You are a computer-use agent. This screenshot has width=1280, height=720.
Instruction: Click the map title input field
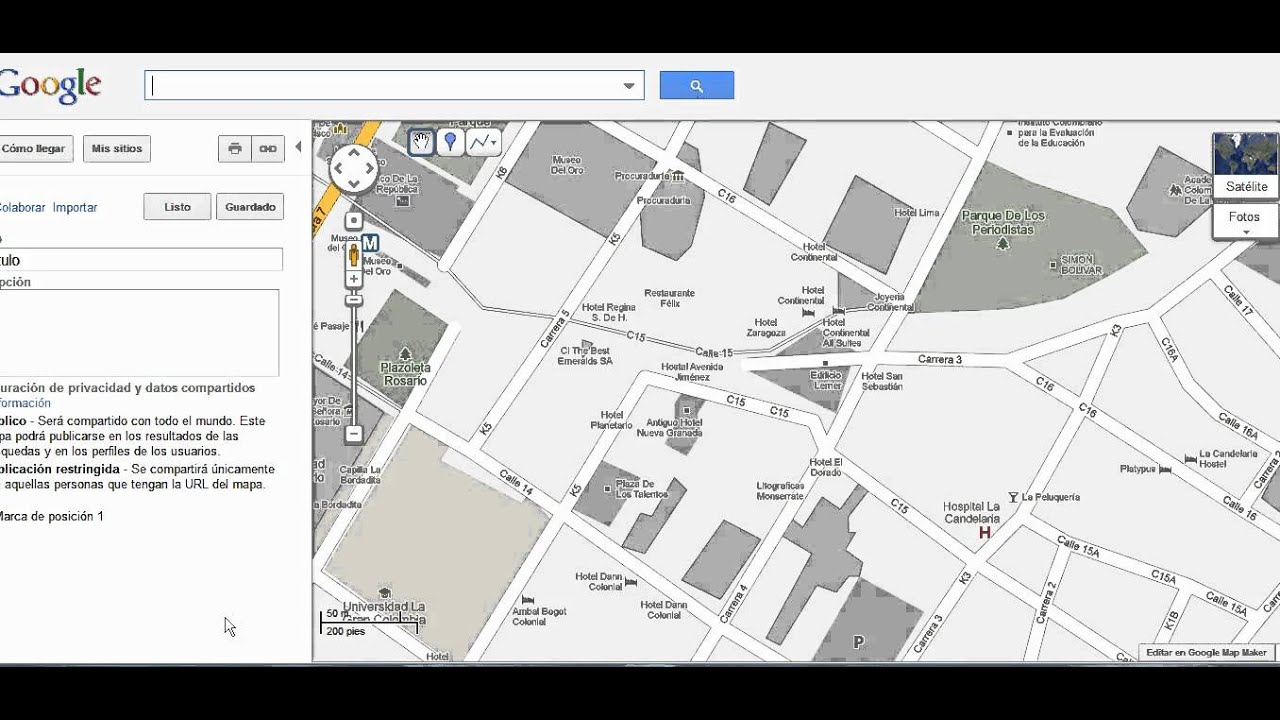(141, 260)
